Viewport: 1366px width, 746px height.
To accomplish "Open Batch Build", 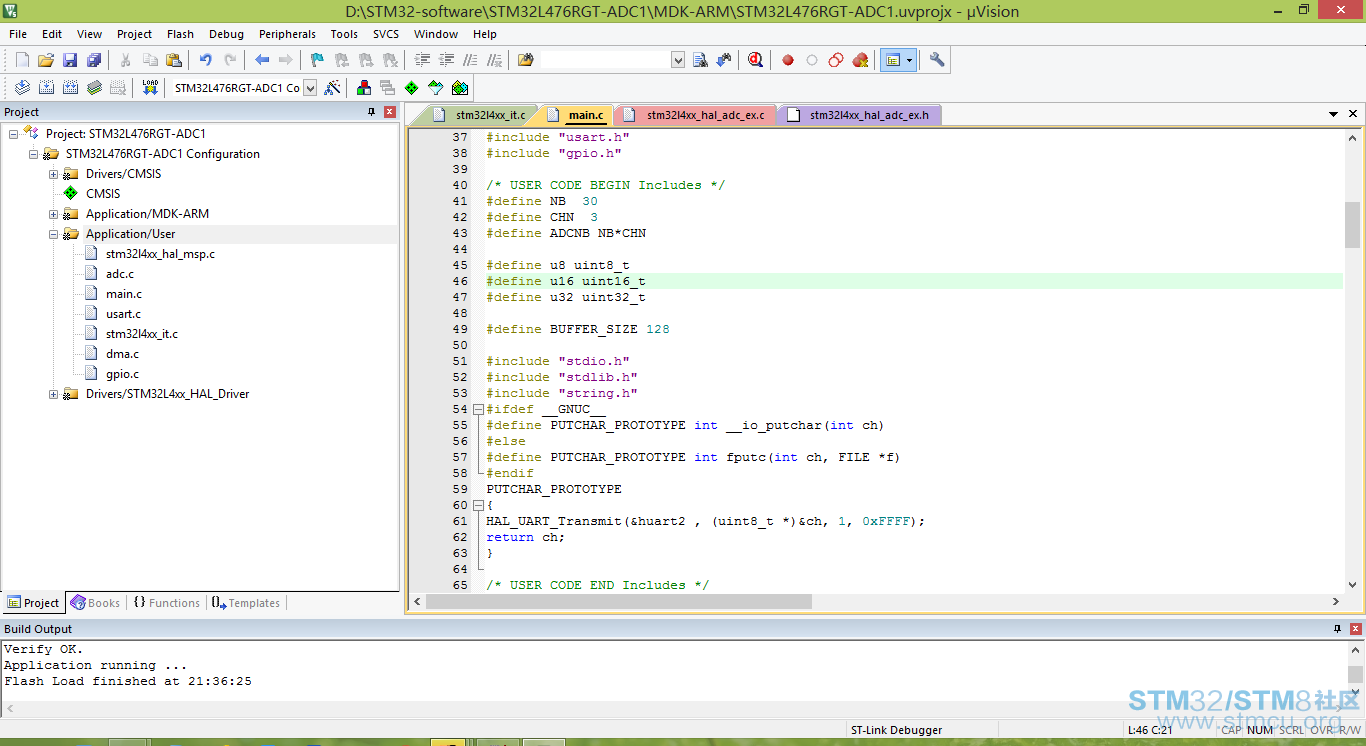I will 94,87.
